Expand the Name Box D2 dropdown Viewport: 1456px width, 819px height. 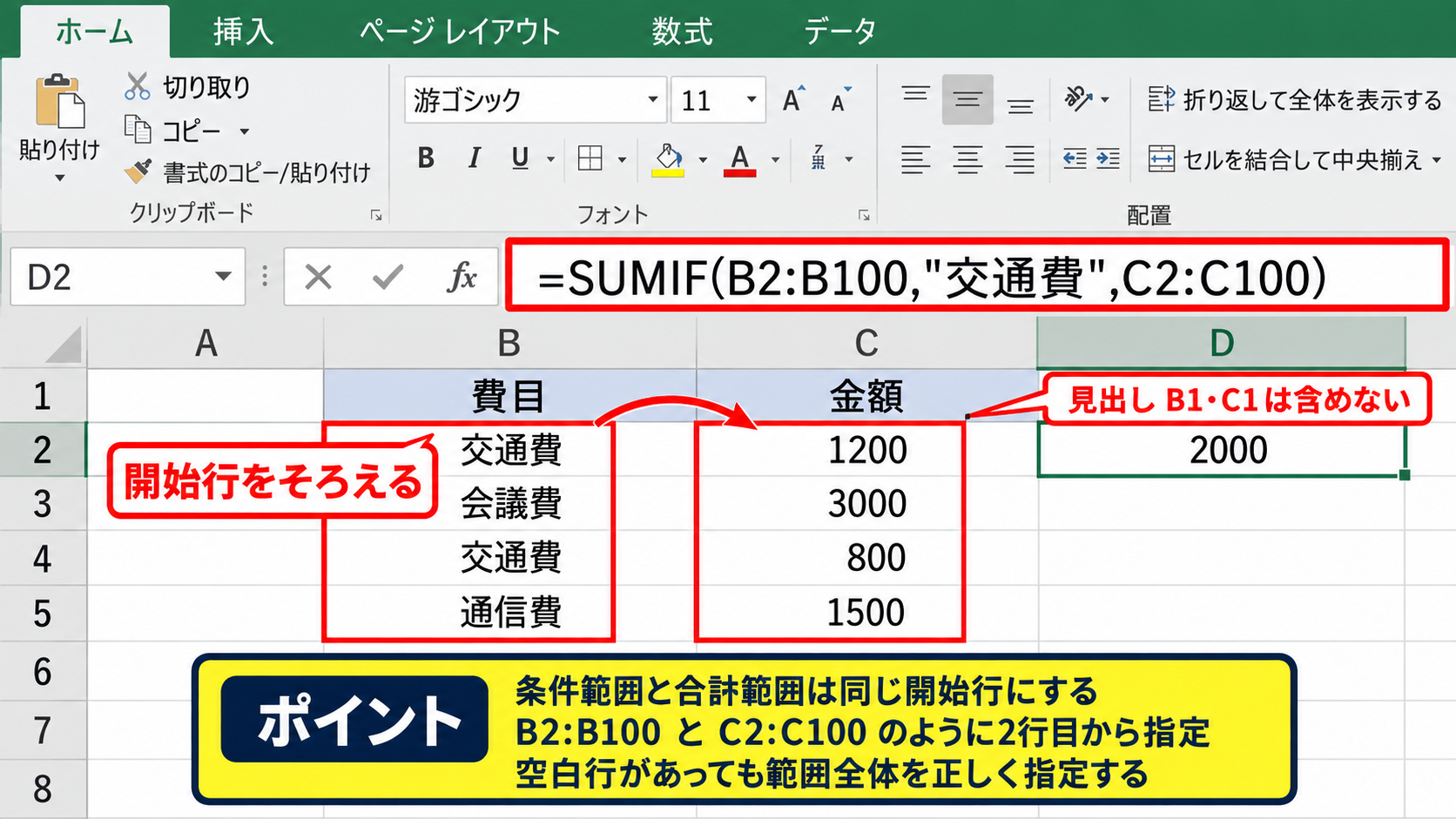[224, 277]
